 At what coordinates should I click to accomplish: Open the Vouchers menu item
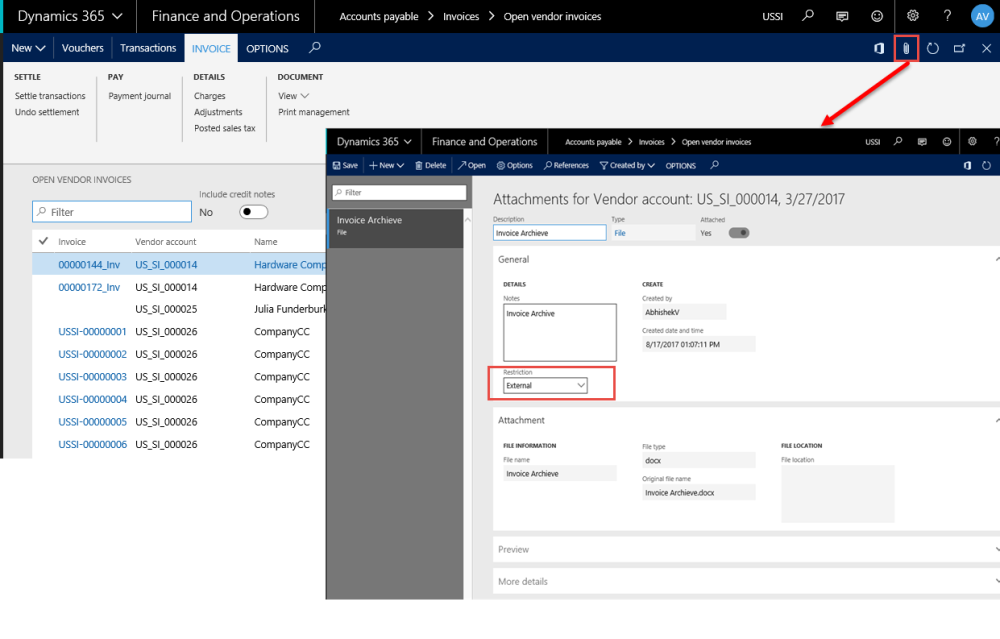click(83, 48)
